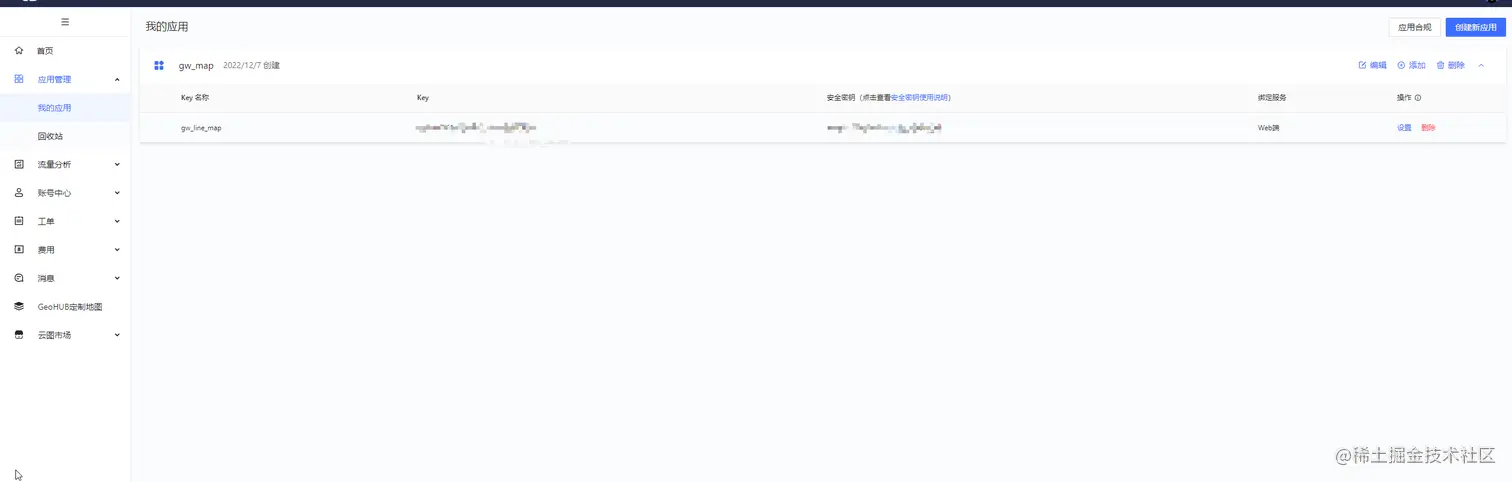This screenshot has height=482, width=1512.
Task: Click 设置 for gw_line_map key
Action: pyautogui.click(x=1404, y=128)
